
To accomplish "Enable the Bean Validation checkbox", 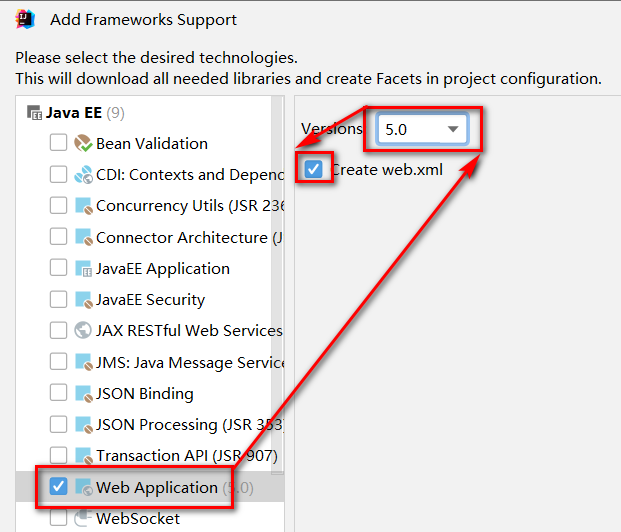I will point(58,144).
